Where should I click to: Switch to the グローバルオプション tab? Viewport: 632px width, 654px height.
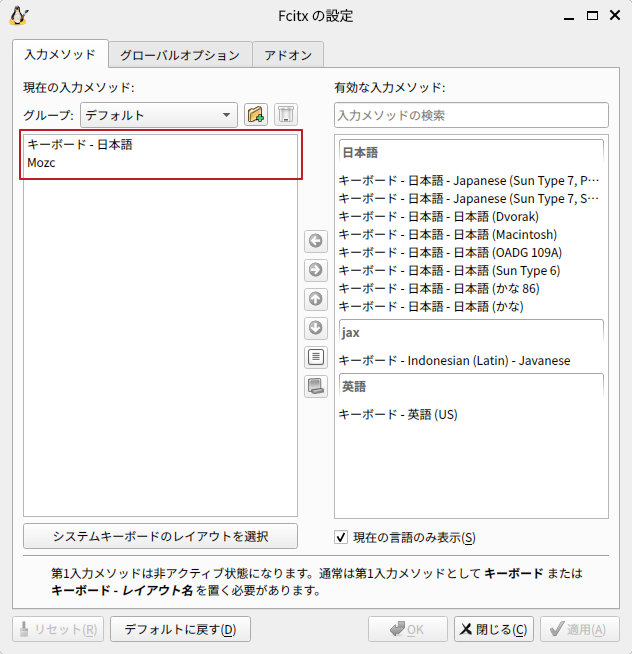click(180, 55)
